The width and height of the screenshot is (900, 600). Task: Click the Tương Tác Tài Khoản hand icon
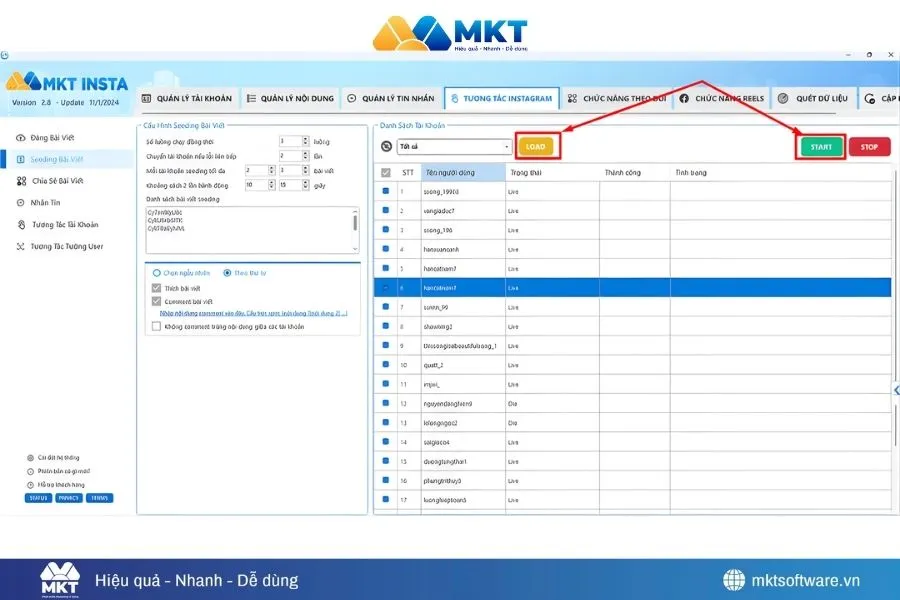[22, 225]
